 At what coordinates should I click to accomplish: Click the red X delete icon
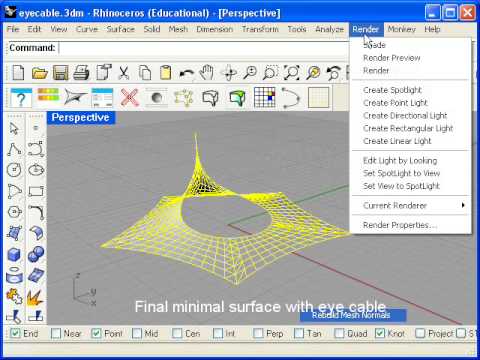pyautogui.click(x=129, y=97)
